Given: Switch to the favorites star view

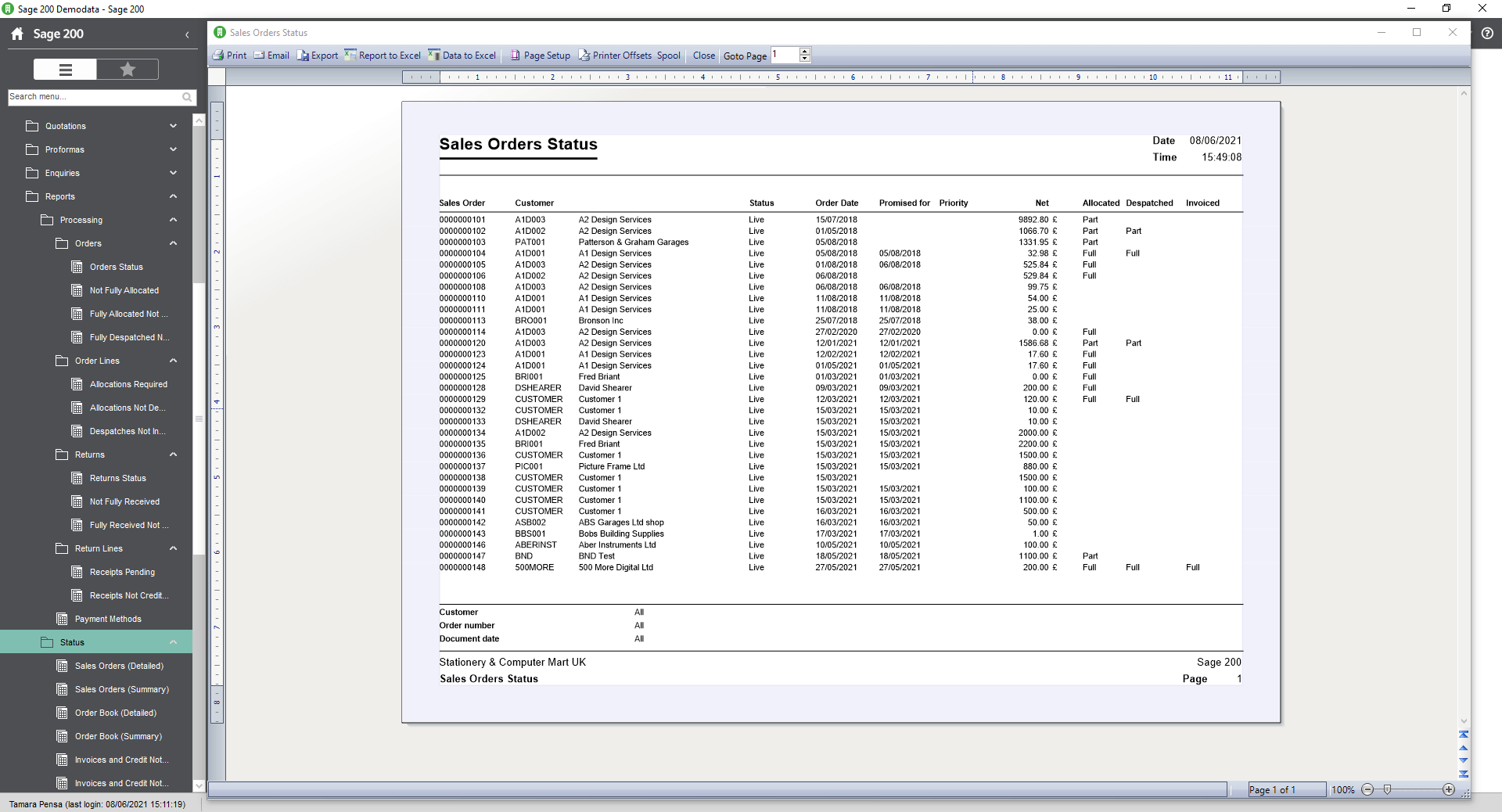Looking at the screenshot, I should (x=127, y=69).
